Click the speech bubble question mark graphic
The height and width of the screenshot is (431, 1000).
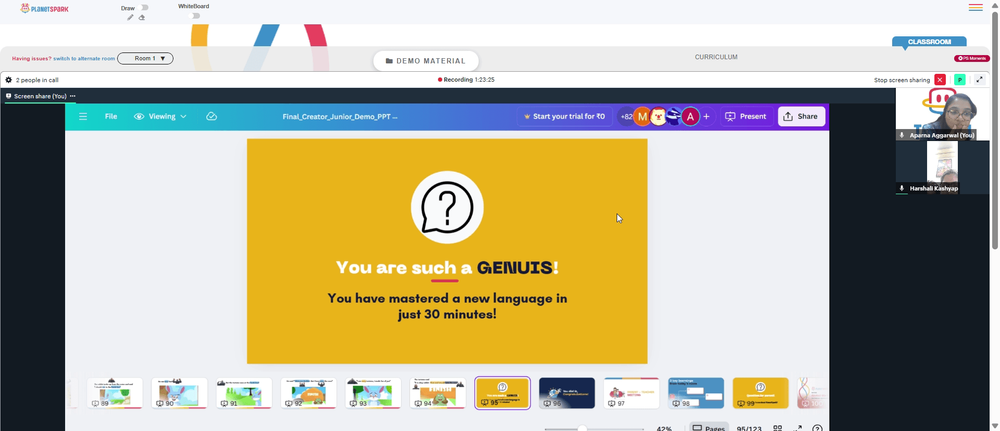447,207
